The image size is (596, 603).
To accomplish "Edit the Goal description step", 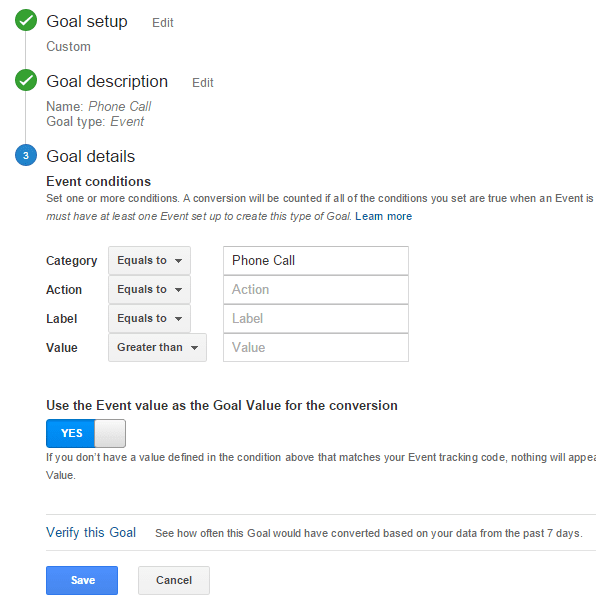I will [203, 83].
